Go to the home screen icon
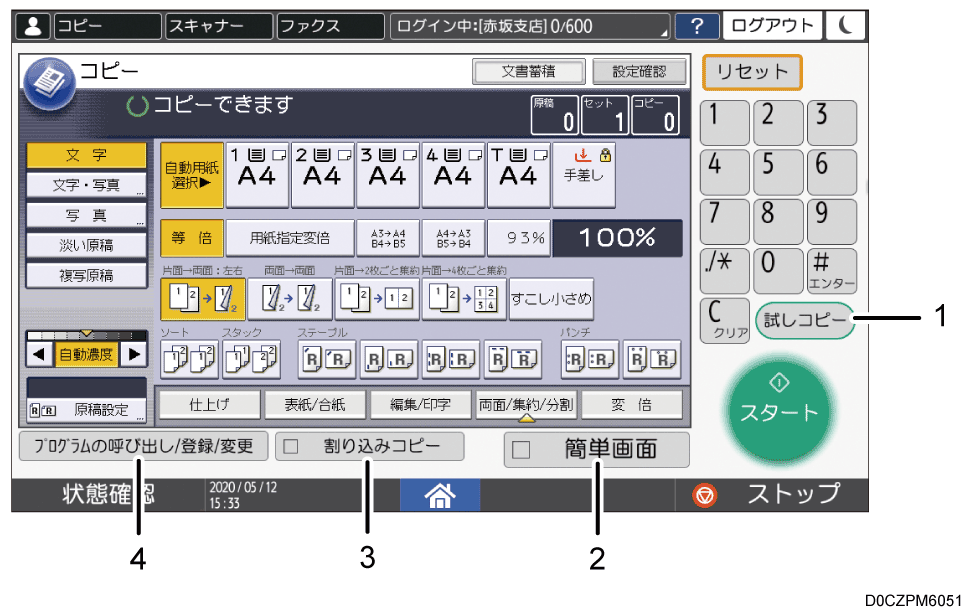The width and height of the screenshot is (966, 613). [440, 495]
